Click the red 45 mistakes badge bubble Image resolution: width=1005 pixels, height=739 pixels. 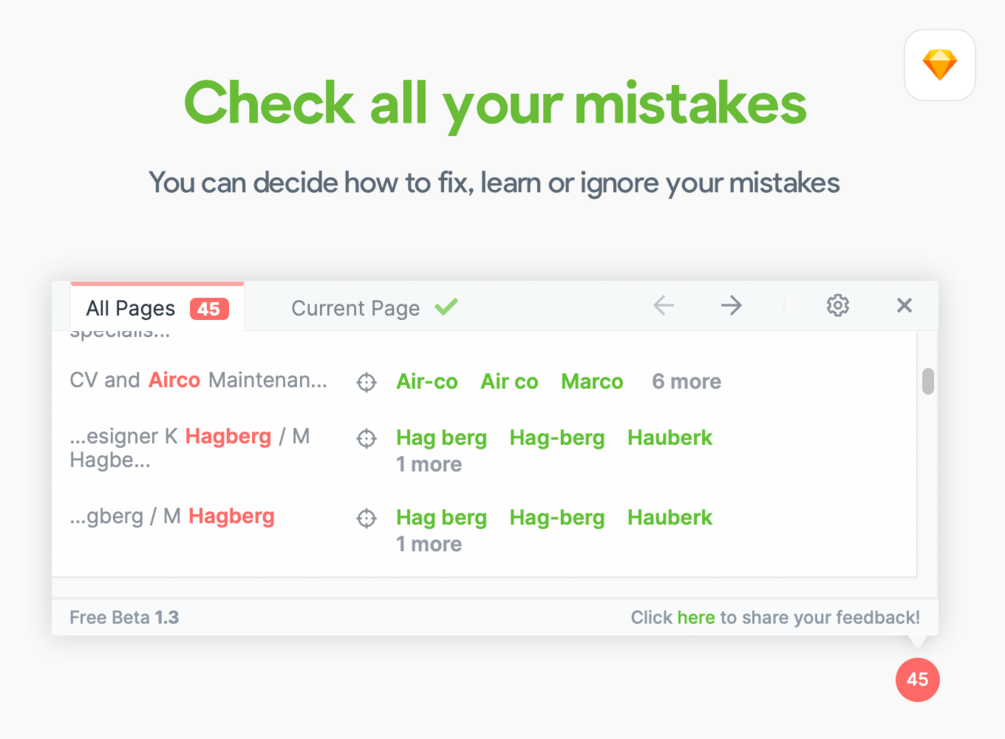click(x=917, y=680)
